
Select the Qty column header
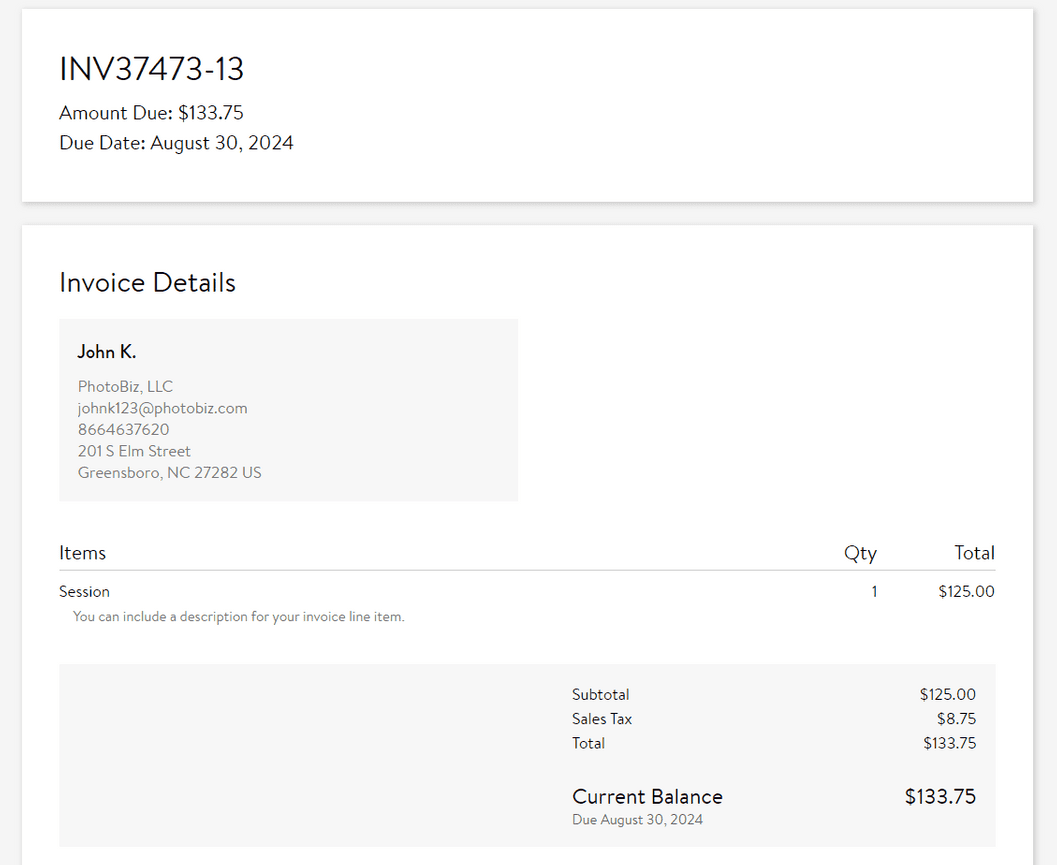point(860,552)
